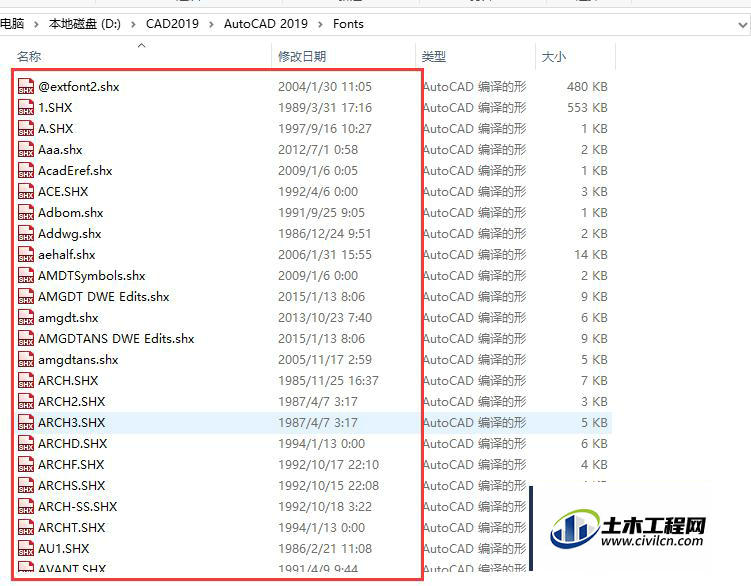This screenshot has height=586, width=751.
Task: Open address bar history dropdown arrow
Action: pos(743,24)
